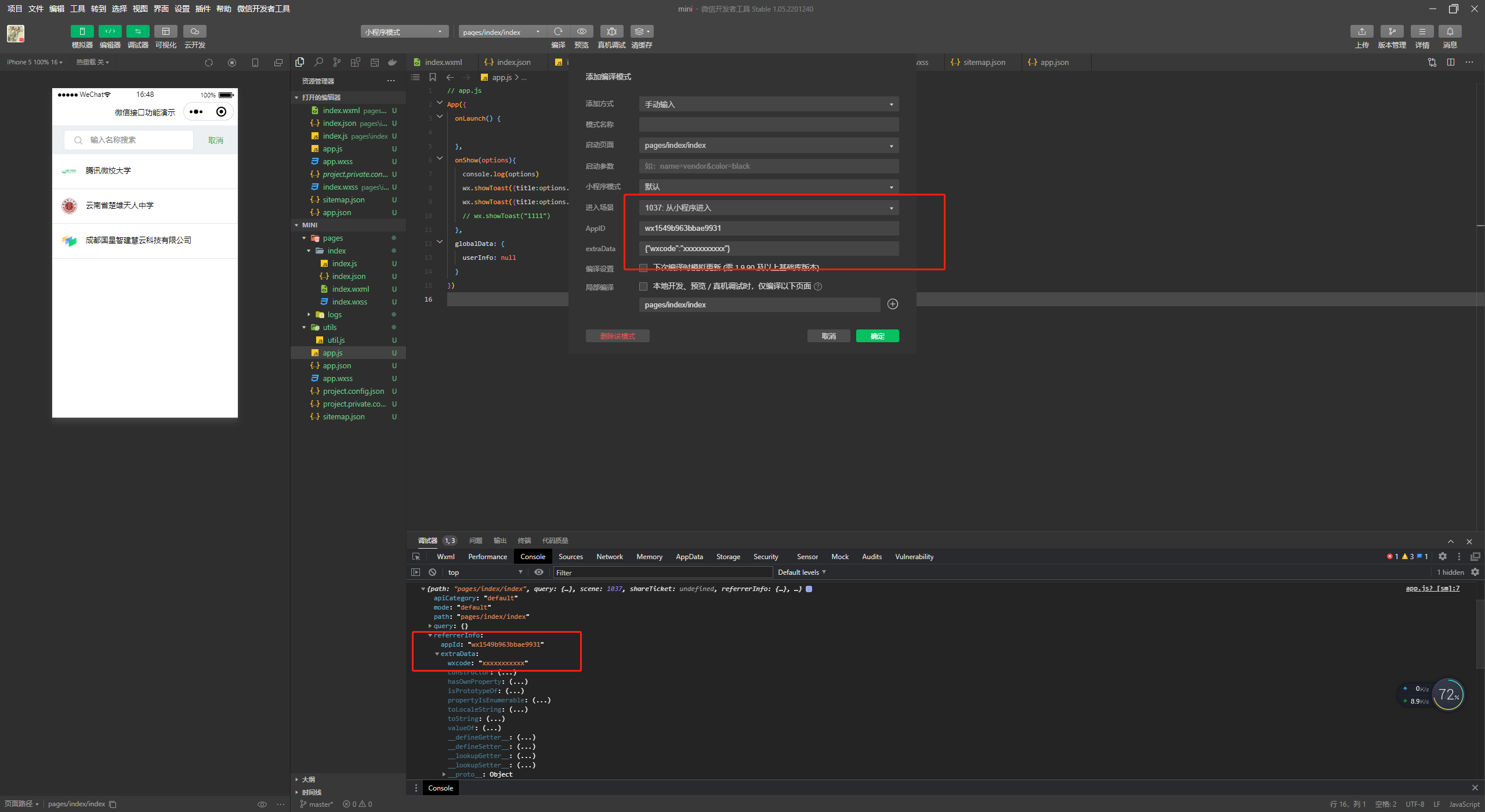The image size is (1485, 812).
Task: Click 取消 next to simulator search
Action: (216, 140)
